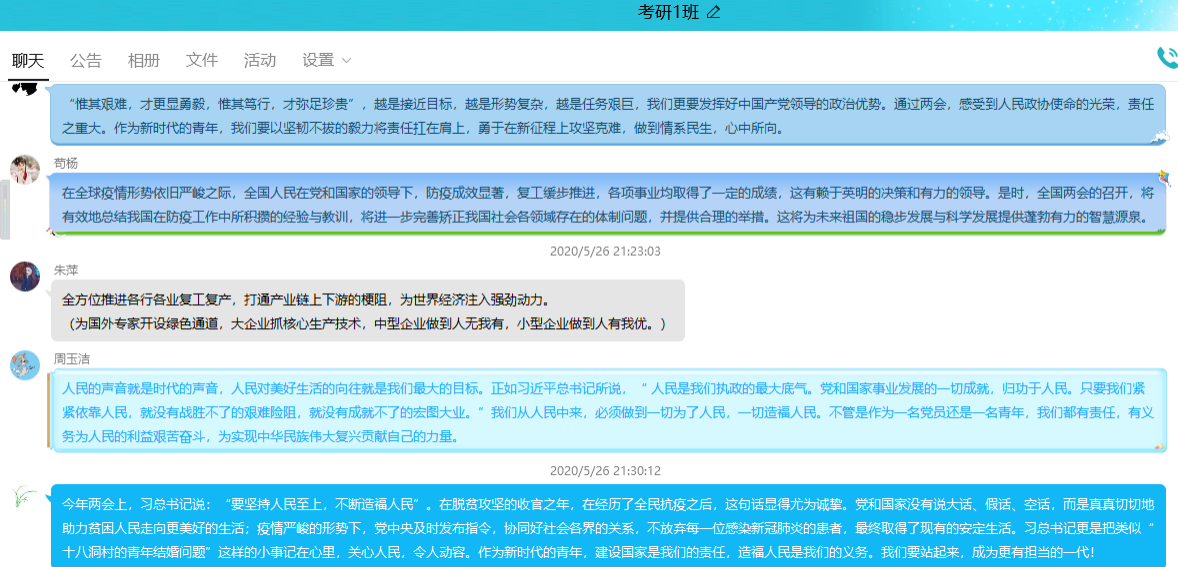Screen dimensions: 1178x567
Task: Click the collapse handle on the left edge
Action: [5, 210]
